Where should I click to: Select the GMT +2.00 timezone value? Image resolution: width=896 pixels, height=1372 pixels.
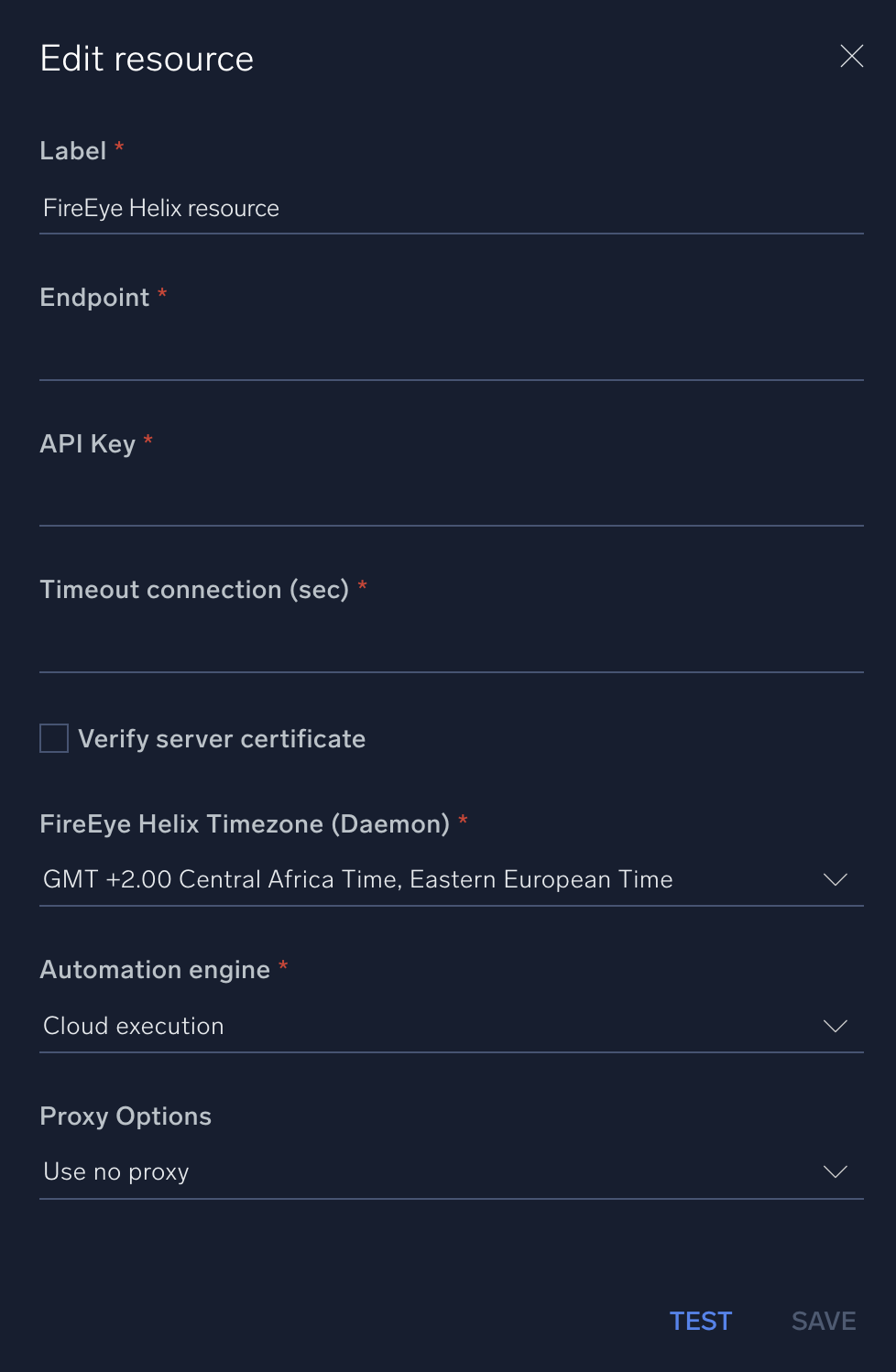coord(357,879)
